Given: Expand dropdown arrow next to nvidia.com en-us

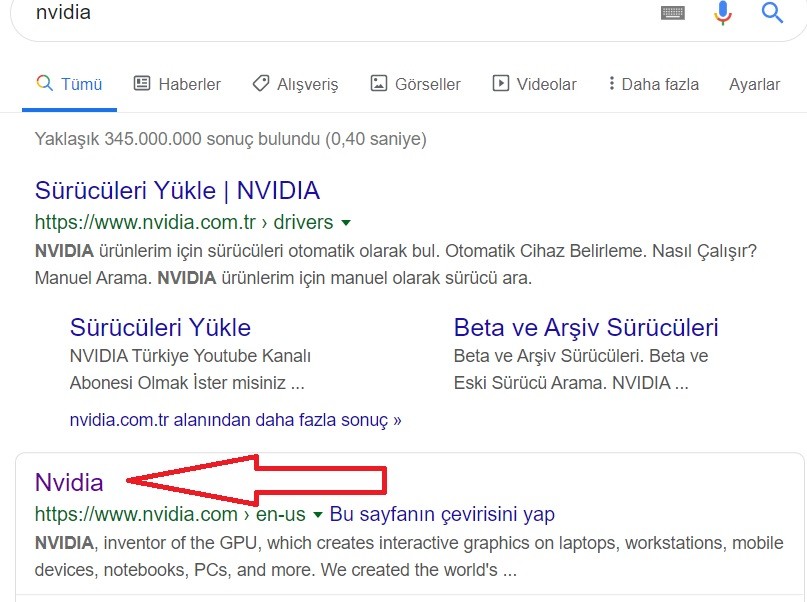Looking at the screenshot, I should (x=318, y=515).
